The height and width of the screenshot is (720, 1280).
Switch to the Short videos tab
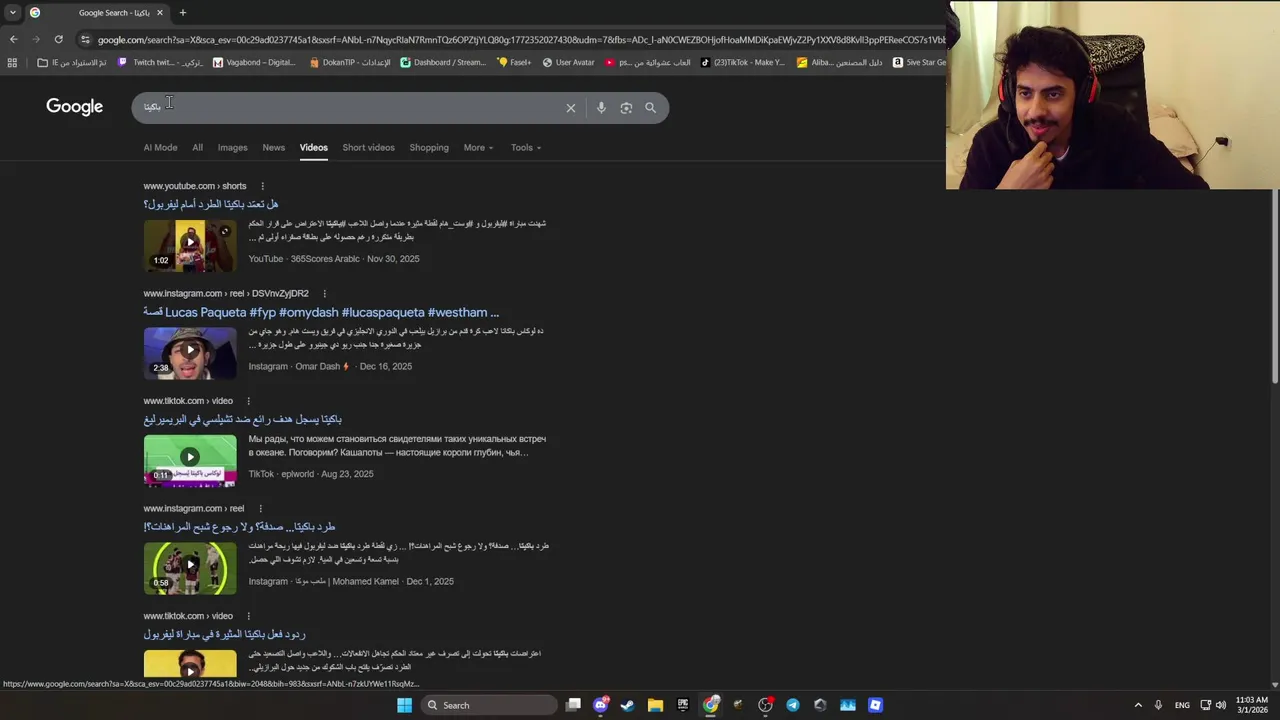point(368,147)
